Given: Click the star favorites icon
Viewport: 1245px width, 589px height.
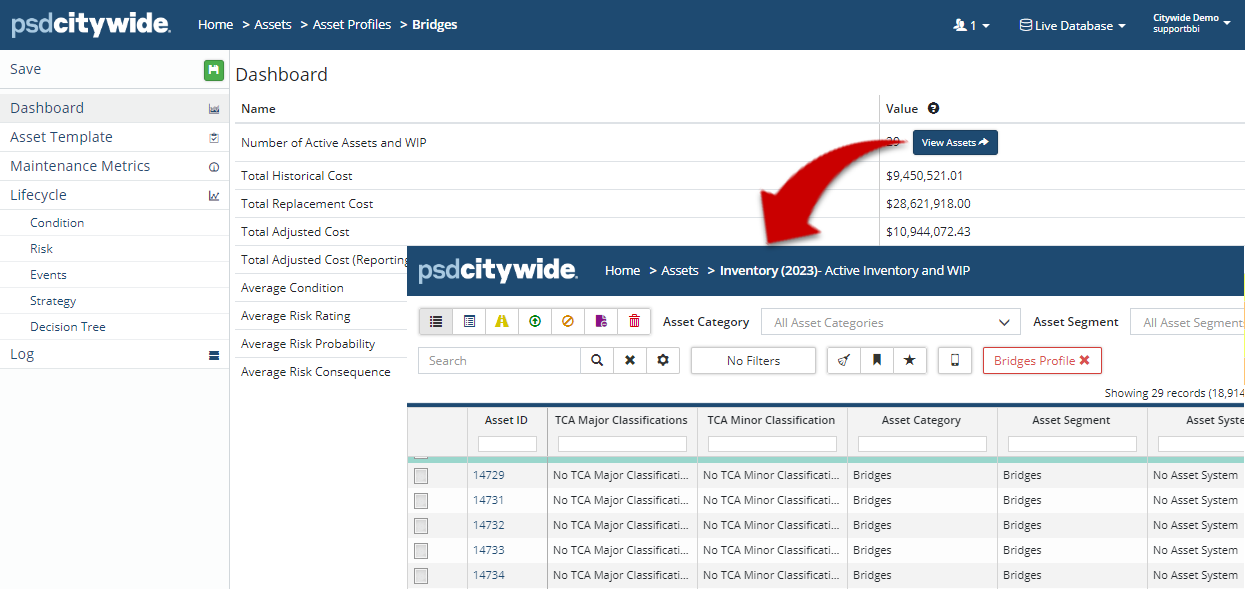Looking at the screenshot, I should pyautogui.click(x=910, y=361).
